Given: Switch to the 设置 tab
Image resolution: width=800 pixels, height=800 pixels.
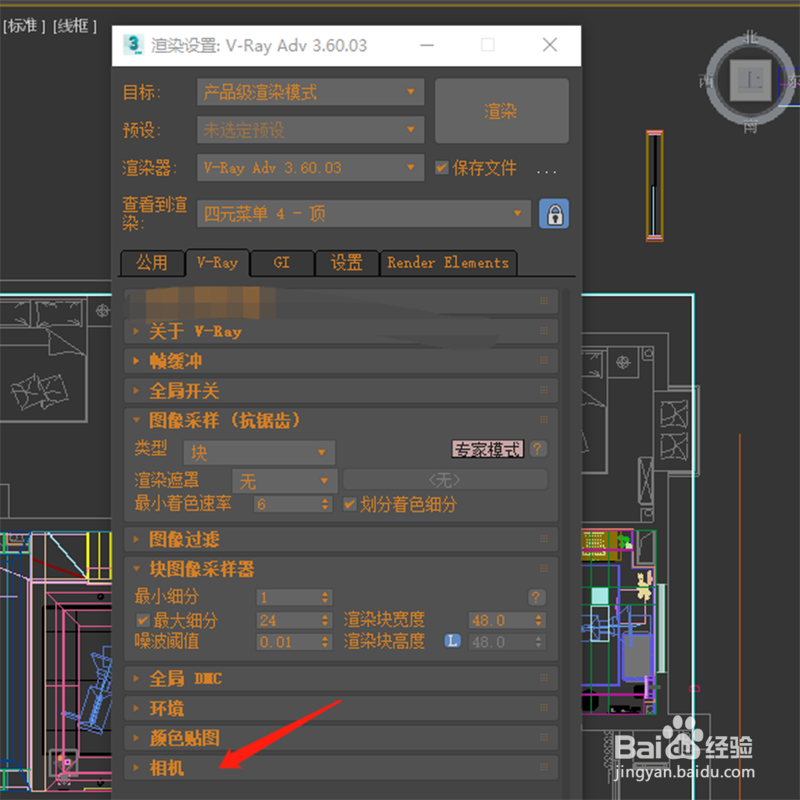Looking at the screenshot, I should [347, 263].
